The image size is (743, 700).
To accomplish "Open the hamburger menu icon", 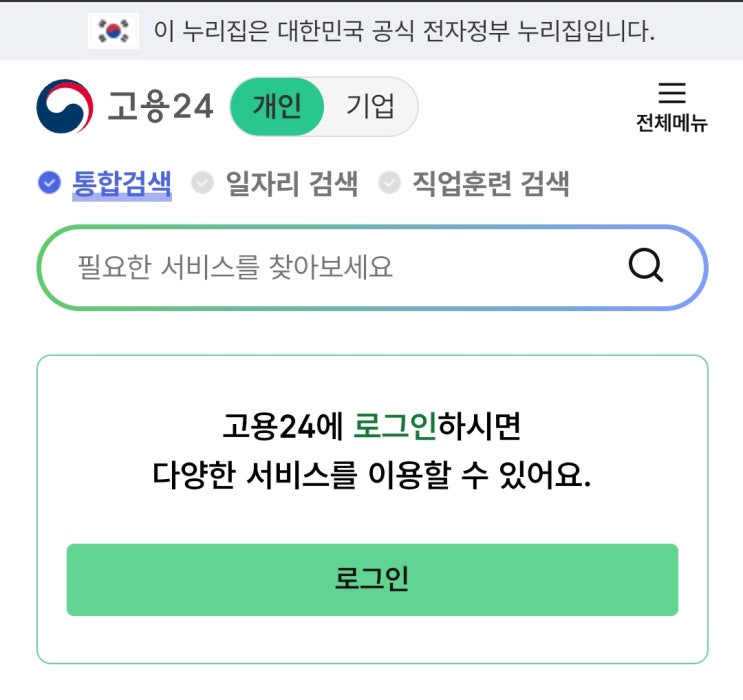I will pyautogui.click(x=672, y=94).
